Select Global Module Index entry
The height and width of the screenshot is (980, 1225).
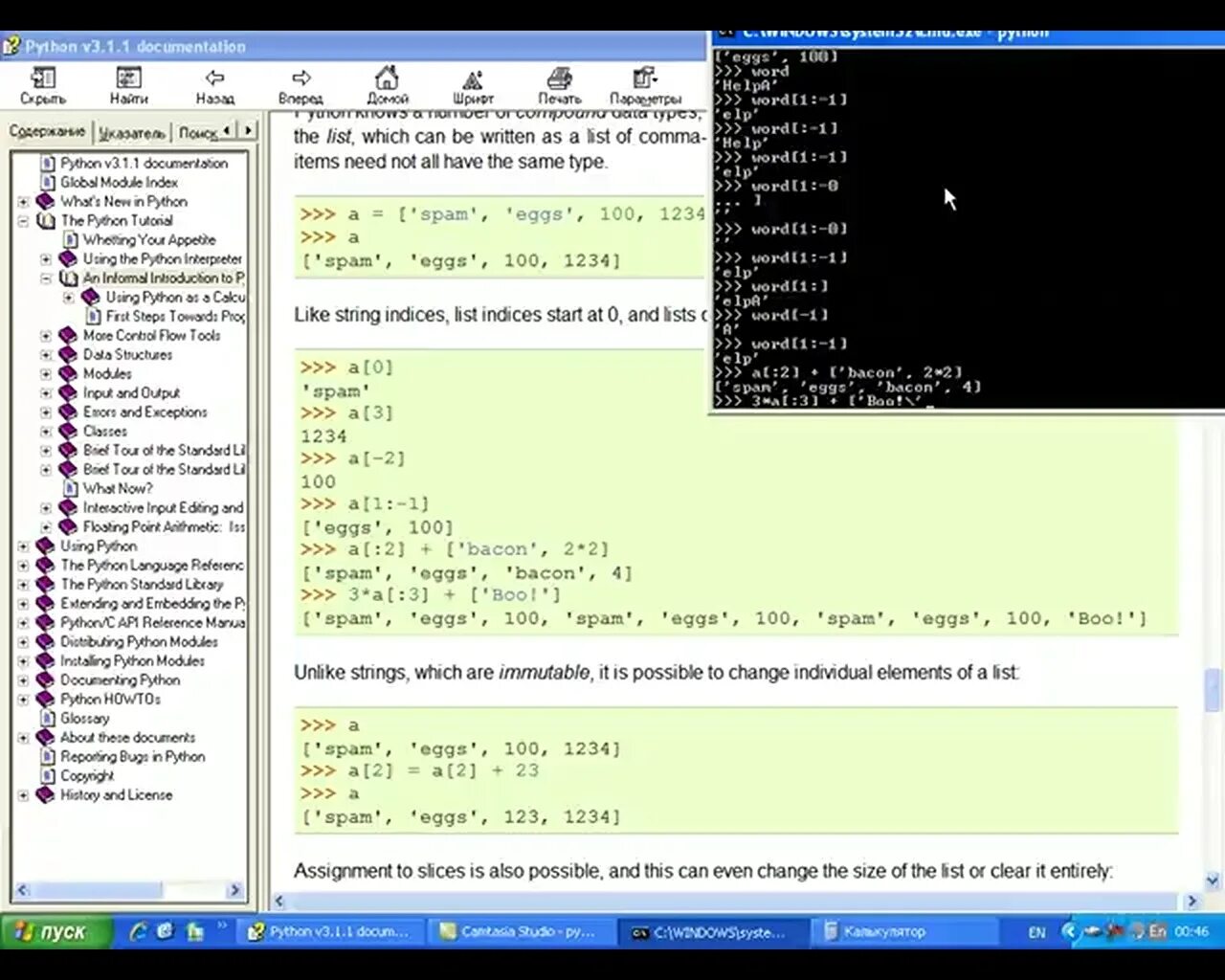pos(119,182)
